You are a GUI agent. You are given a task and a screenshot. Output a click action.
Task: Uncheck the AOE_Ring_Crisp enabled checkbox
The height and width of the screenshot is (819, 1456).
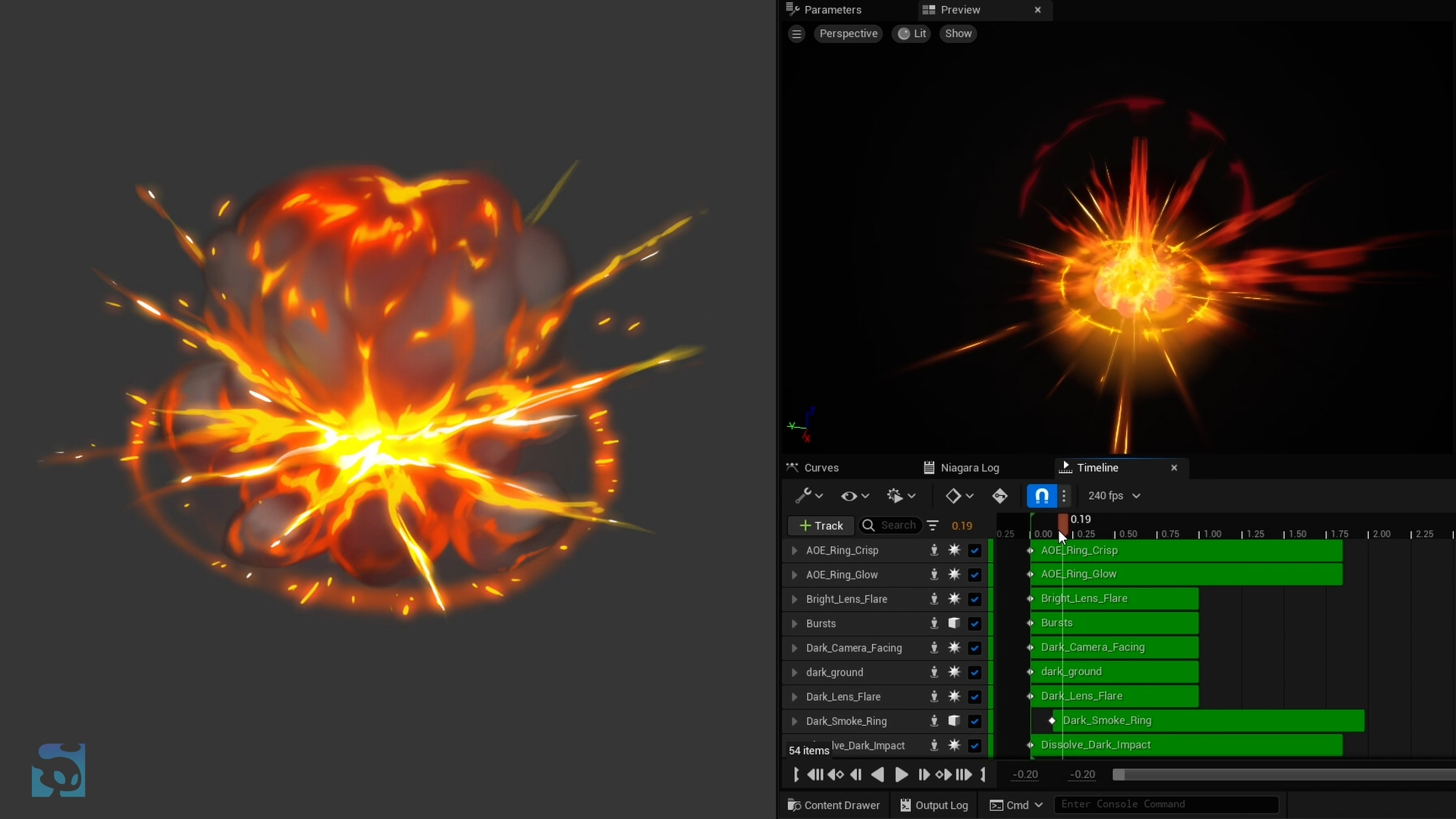(974, 551)
